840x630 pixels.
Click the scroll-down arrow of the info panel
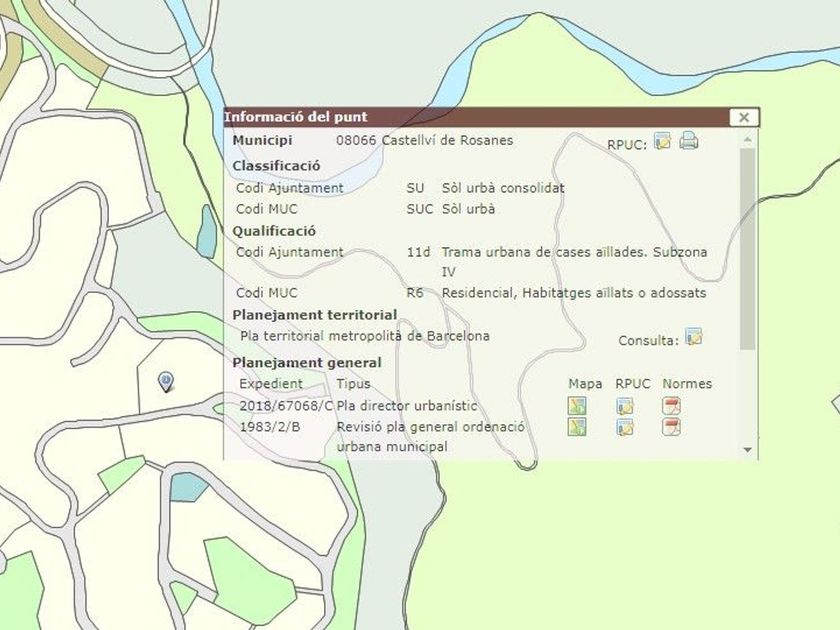coord(748,451)
